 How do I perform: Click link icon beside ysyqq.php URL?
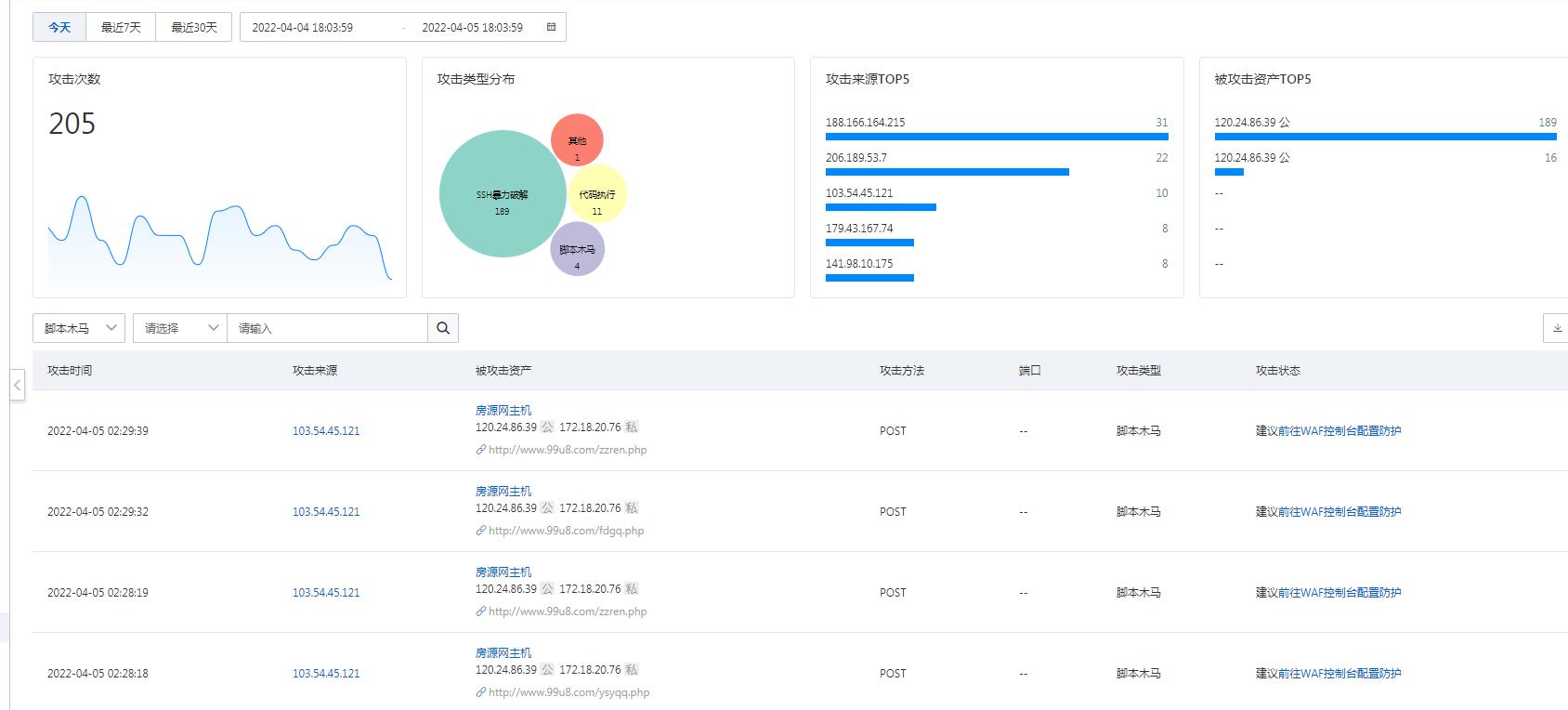481,692
